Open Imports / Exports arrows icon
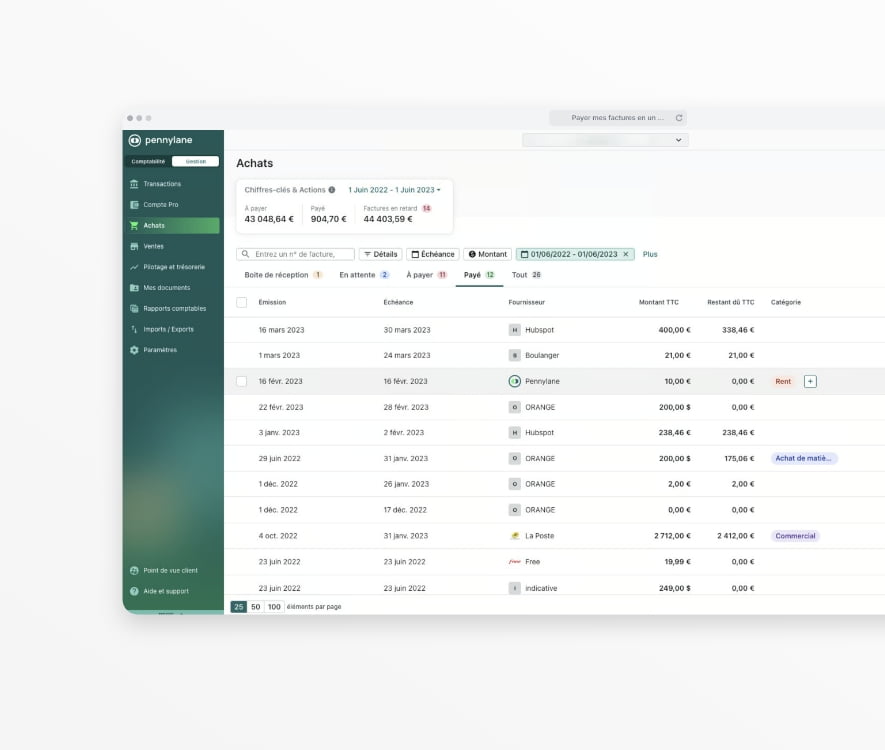 (x=134, y=330)
